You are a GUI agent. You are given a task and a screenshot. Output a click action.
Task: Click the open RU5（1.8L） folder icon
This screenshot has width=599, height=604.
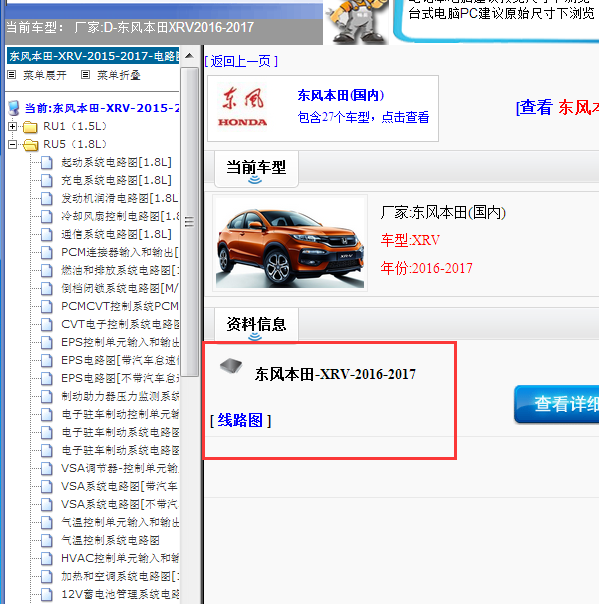[x=30, y=145]
